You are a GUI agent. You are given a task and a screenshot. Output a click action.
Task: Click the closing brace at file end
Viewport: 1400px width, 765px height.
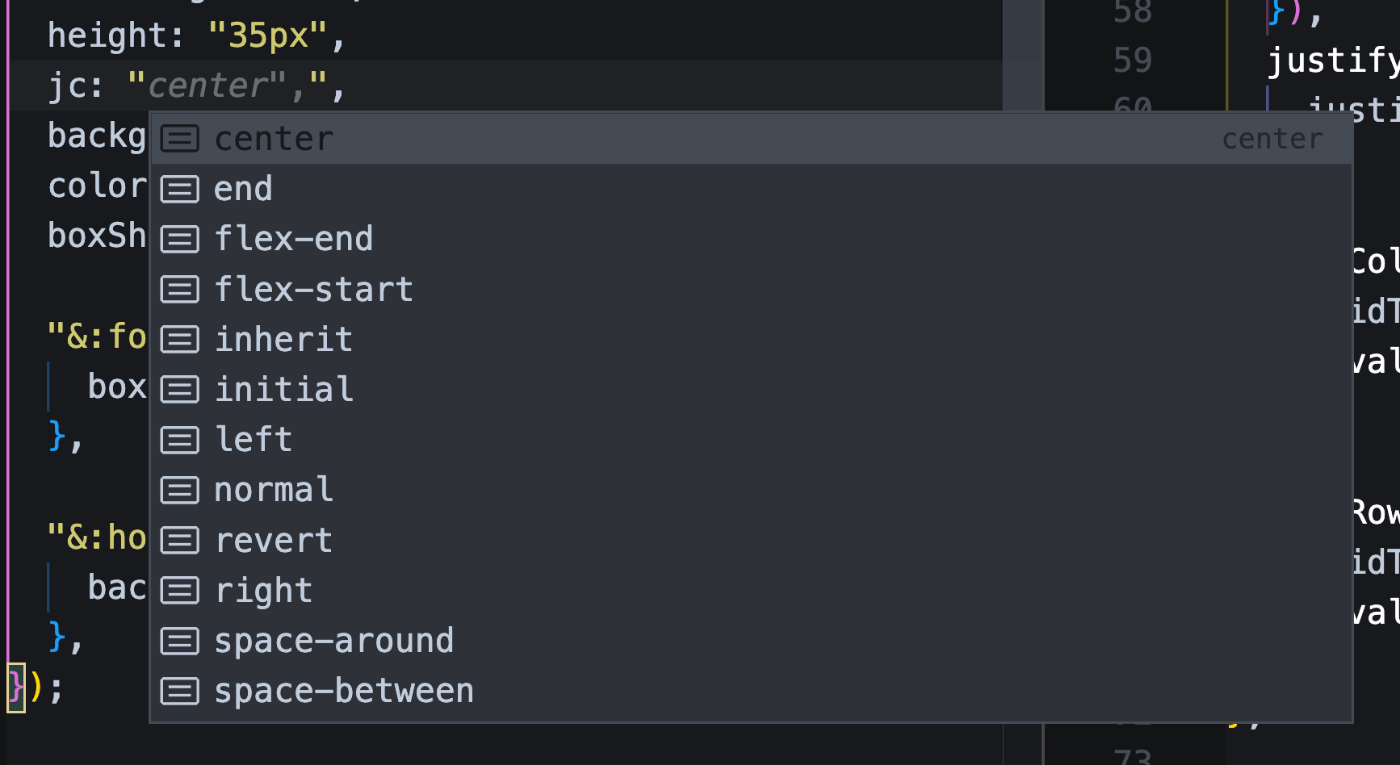(x=16, y=687)
